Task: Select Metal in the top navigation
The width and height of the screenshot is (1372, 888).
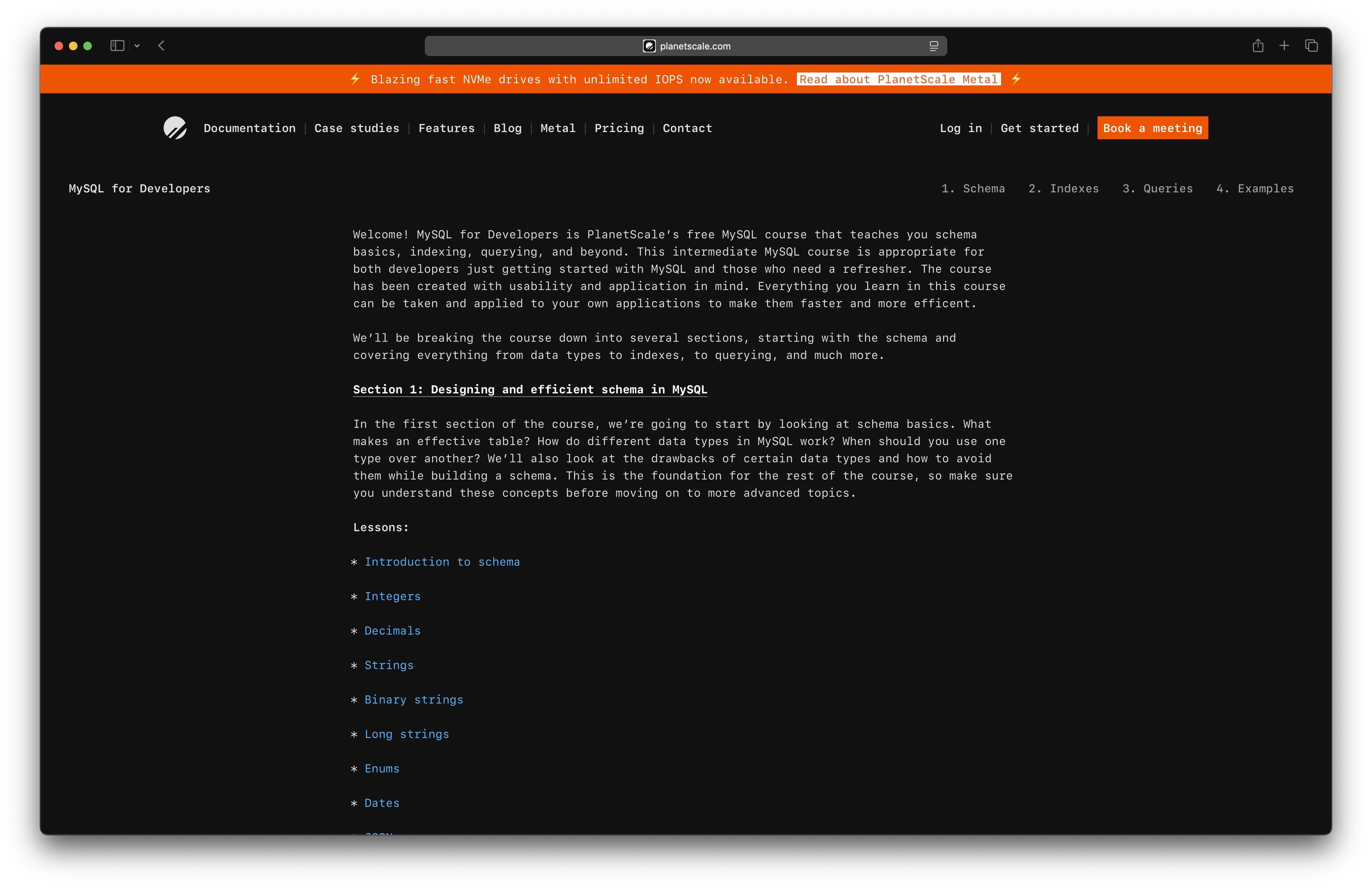Action: [x=558, y=128]
